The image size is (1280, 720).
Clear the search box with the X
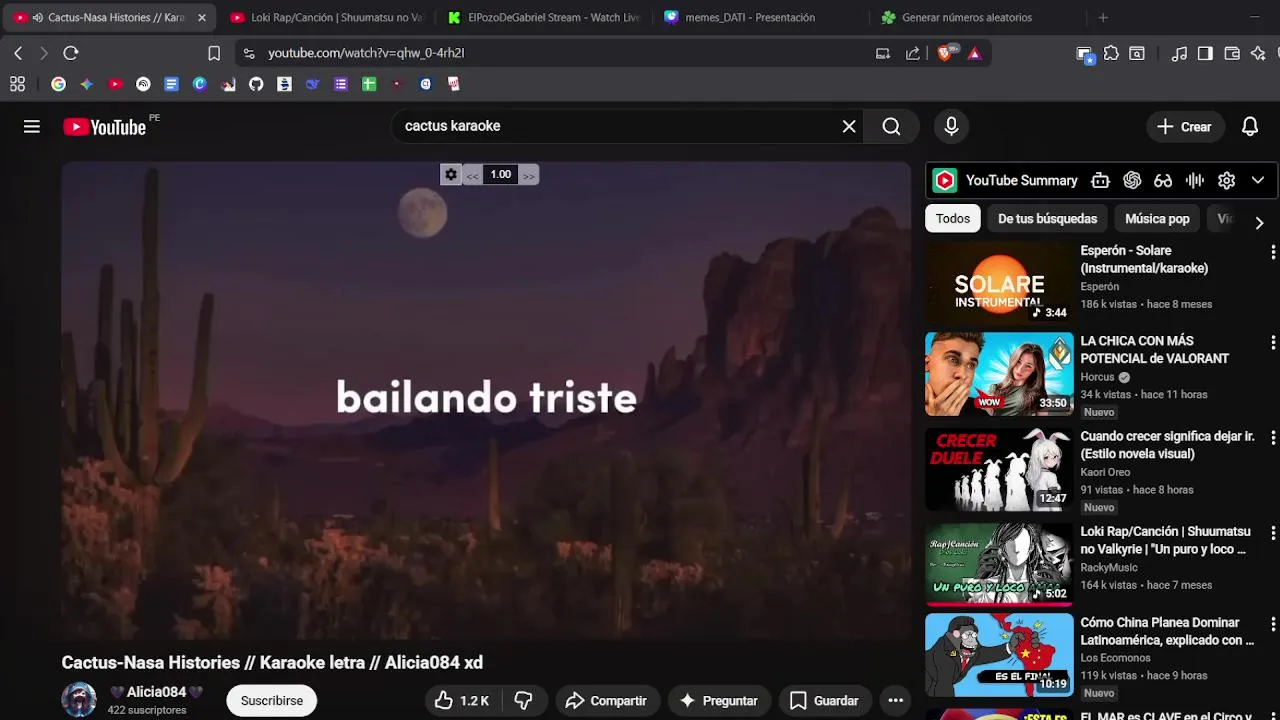tap(849, 126)
